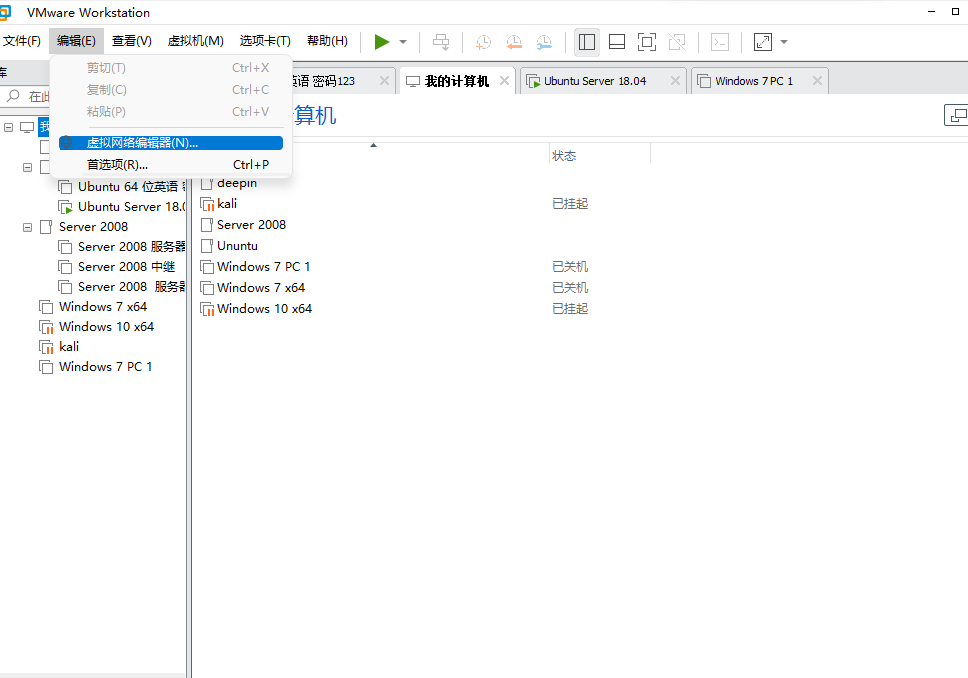Image resolution: width=968 pixels, height=678 pixels.
Task: Select deepin row in the main list
Action: click(229, 183)
